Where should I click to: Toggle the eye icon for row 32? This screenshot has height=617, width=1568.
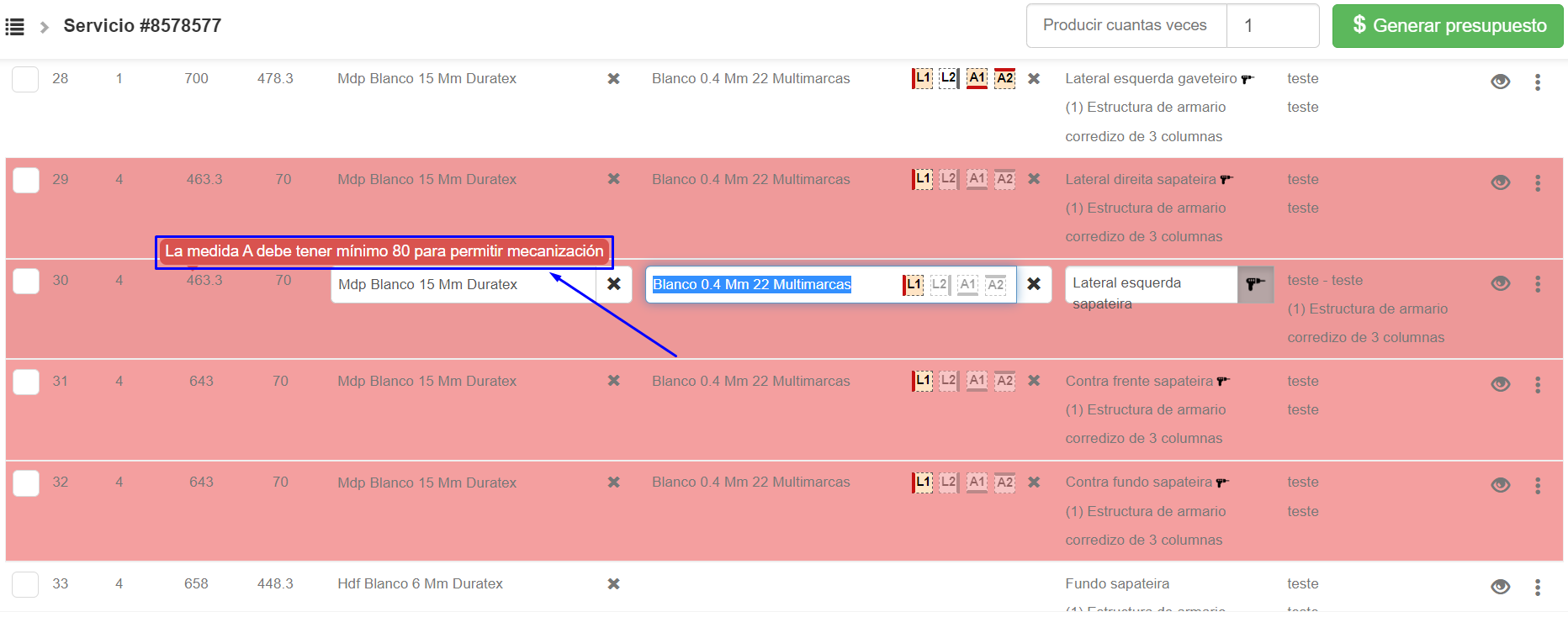(x=1500, y=485)
